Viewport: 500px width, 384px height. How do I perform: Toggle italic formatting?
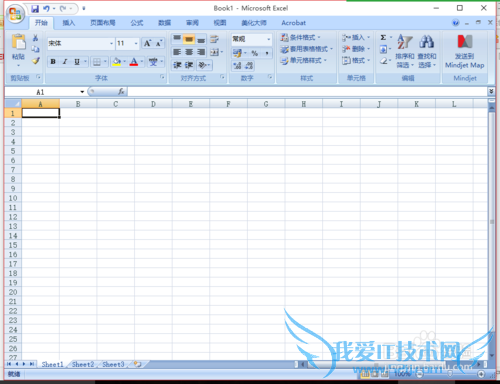point(65,62)
